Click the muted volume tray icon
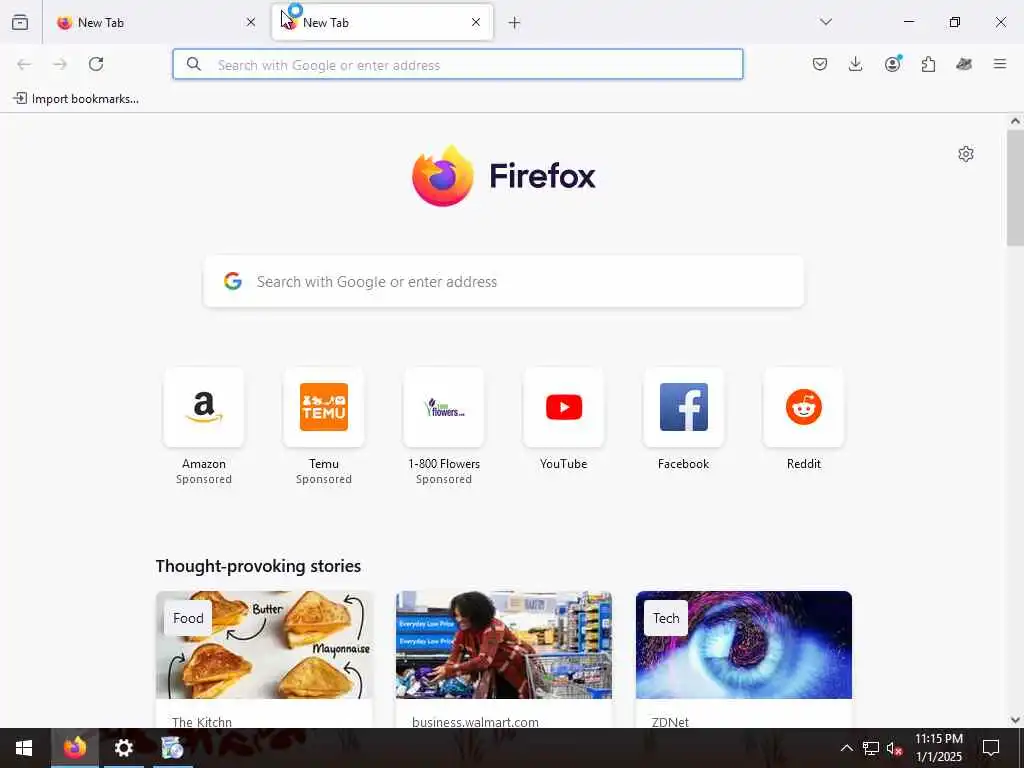The height and width of the screenshot is (768, 1024). [894, 748]
